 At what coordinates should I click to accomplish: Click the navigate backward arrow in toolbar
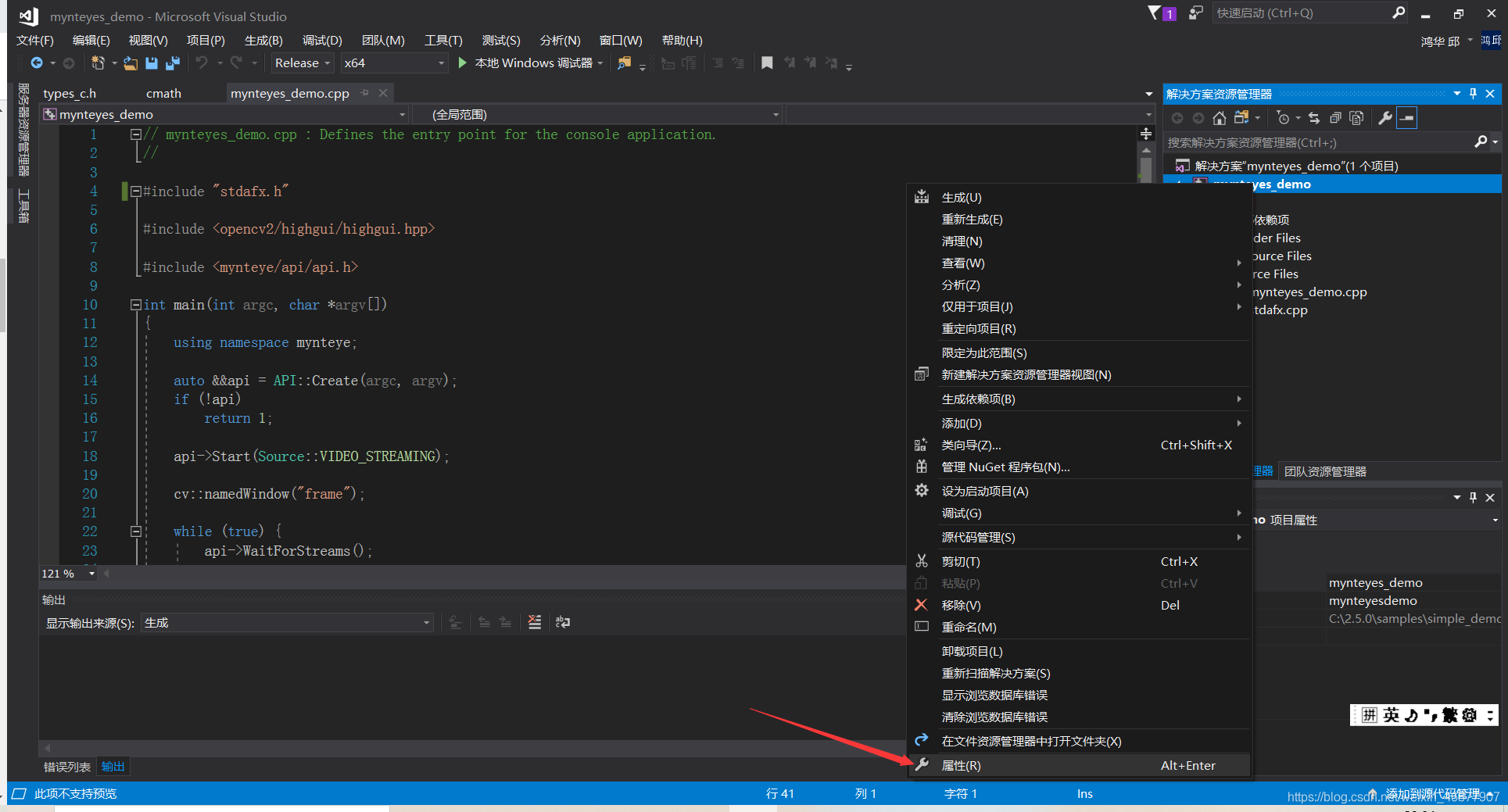pos(36,63)
